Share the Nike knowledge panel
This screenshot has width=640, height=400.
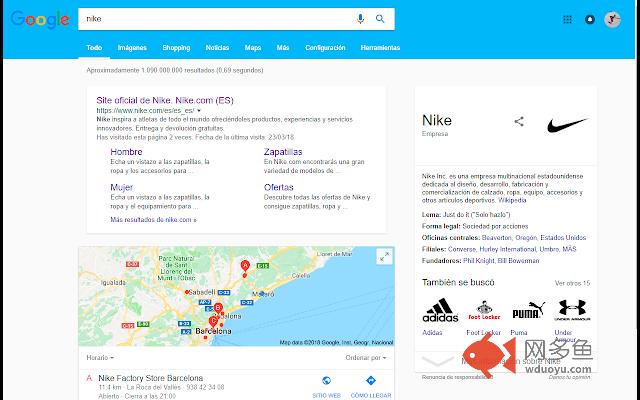click(x=519, y=121)
